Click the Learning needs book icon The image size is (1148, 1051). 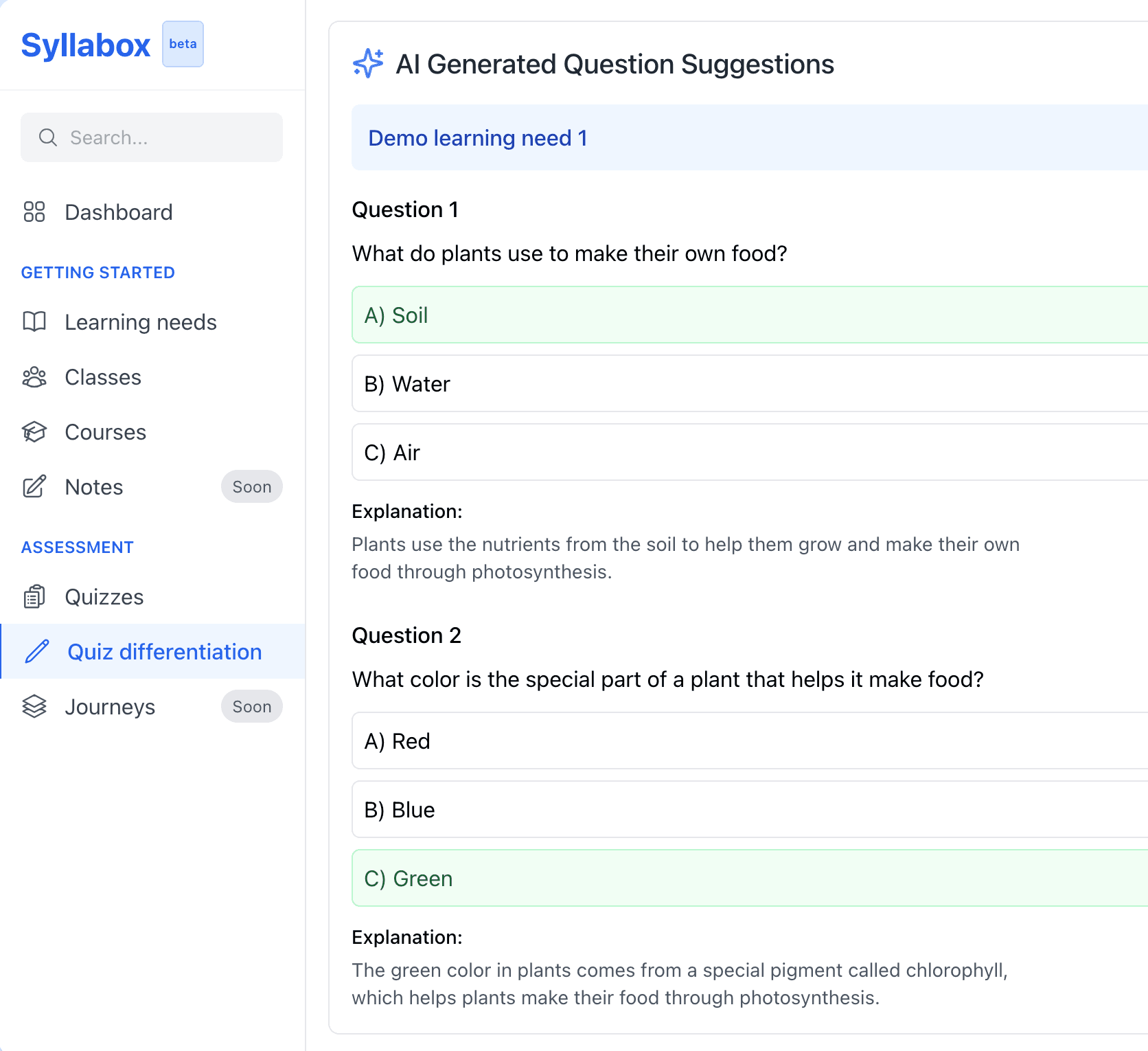point(34,321)
